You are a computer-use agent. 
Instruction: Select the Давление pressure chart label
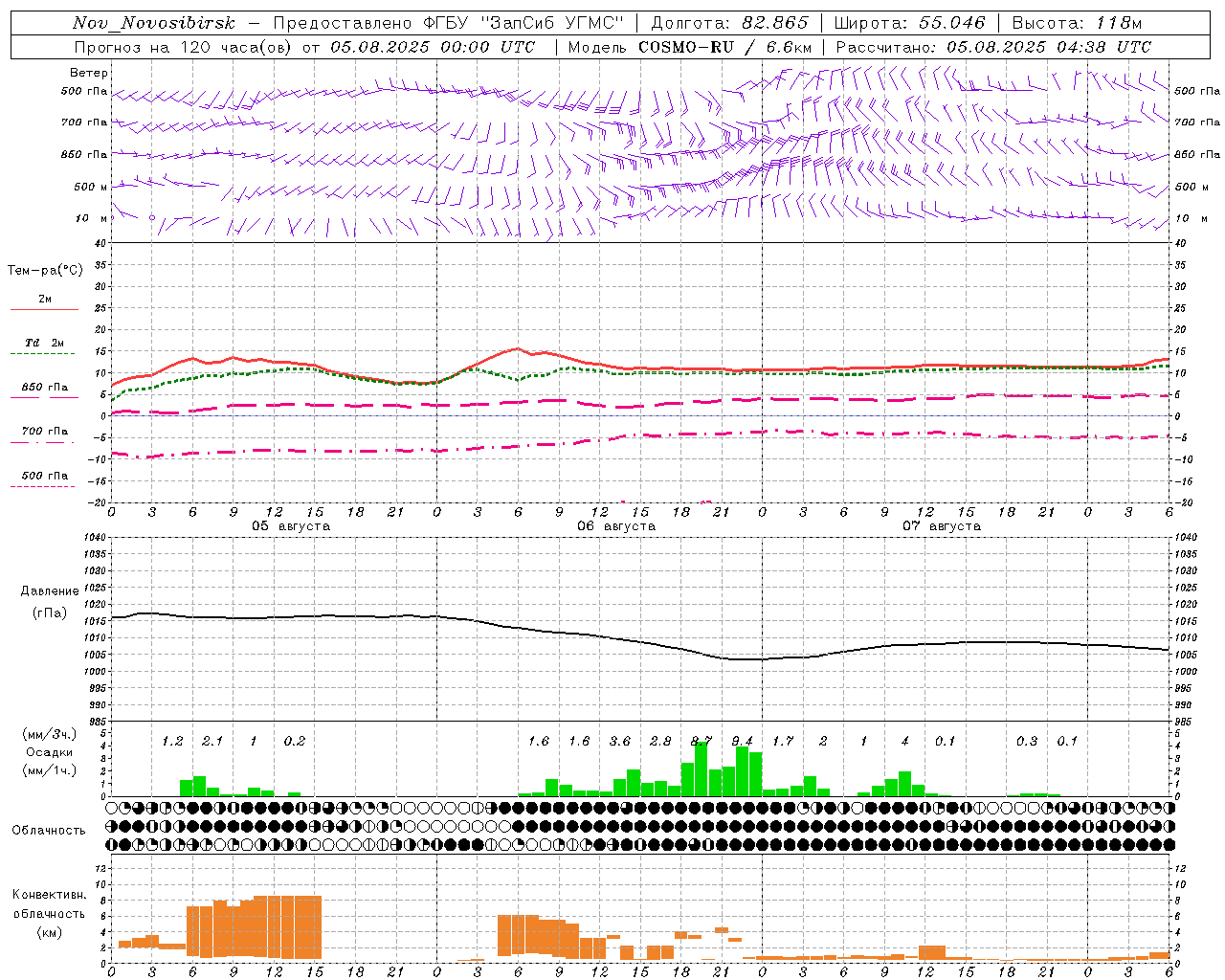[50, 591]
